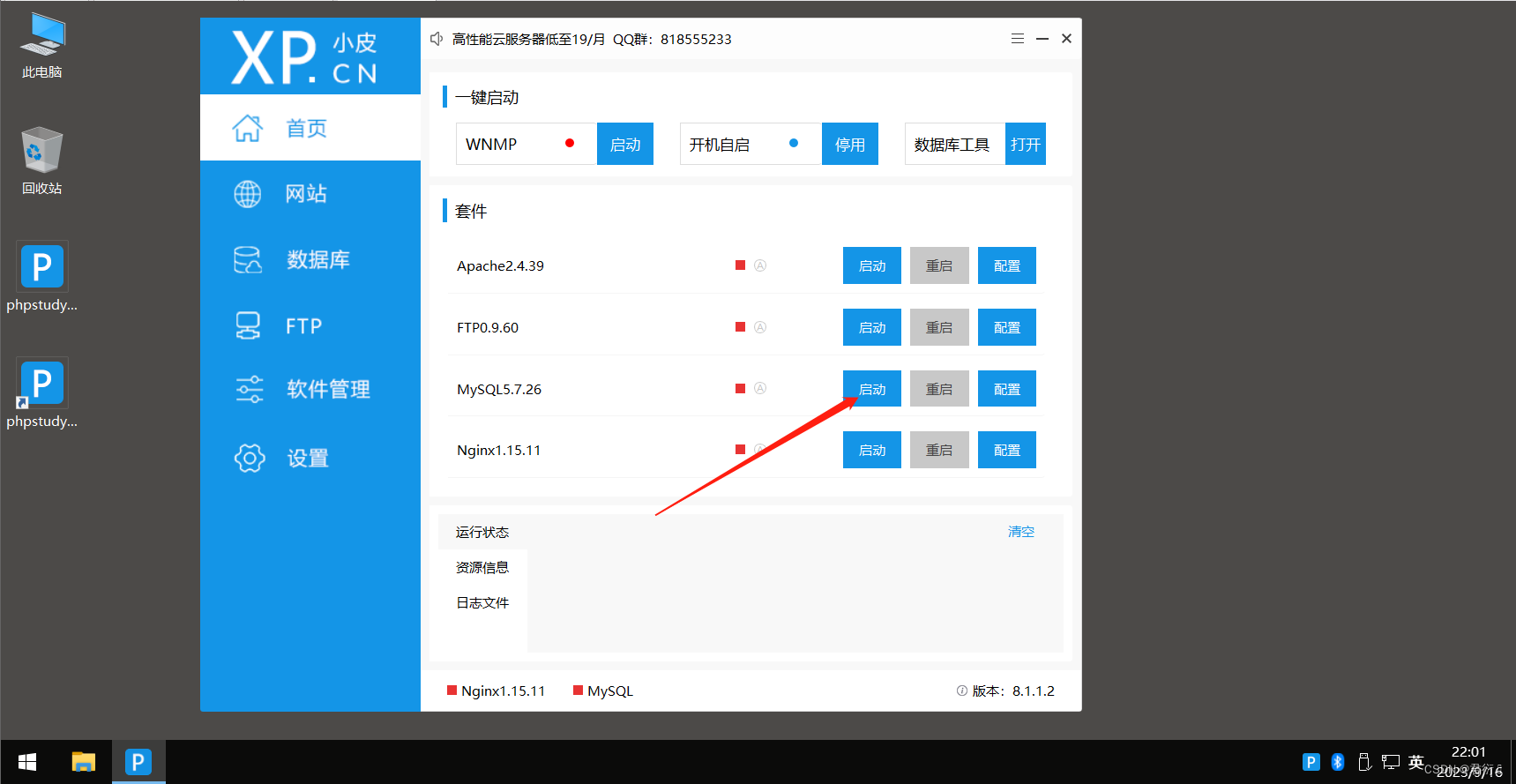1516x784 pixels.
Task: Click the FTP0.9.60 red status square
Action: [x=741, y=327]
